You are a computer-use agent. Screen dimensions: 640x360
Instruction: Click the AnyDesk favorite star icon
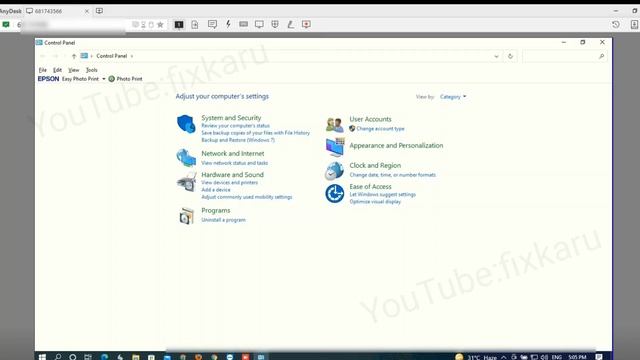tap(160, 24)
